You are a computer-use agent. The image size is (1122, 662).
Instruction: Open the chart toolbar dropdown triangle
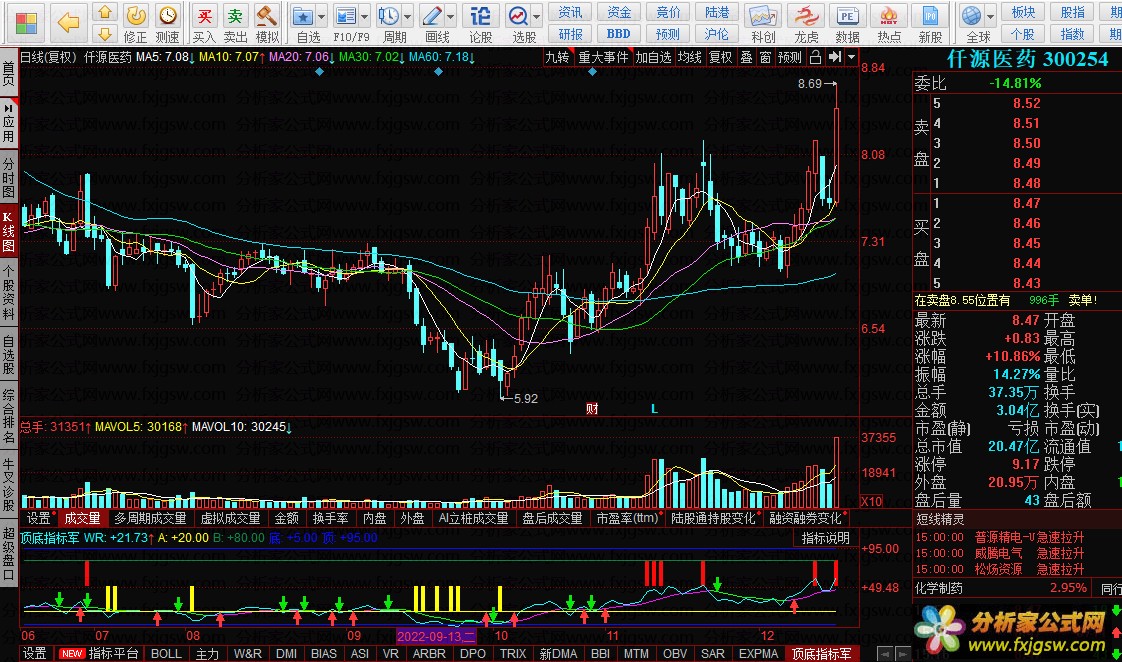click(851, 57)
